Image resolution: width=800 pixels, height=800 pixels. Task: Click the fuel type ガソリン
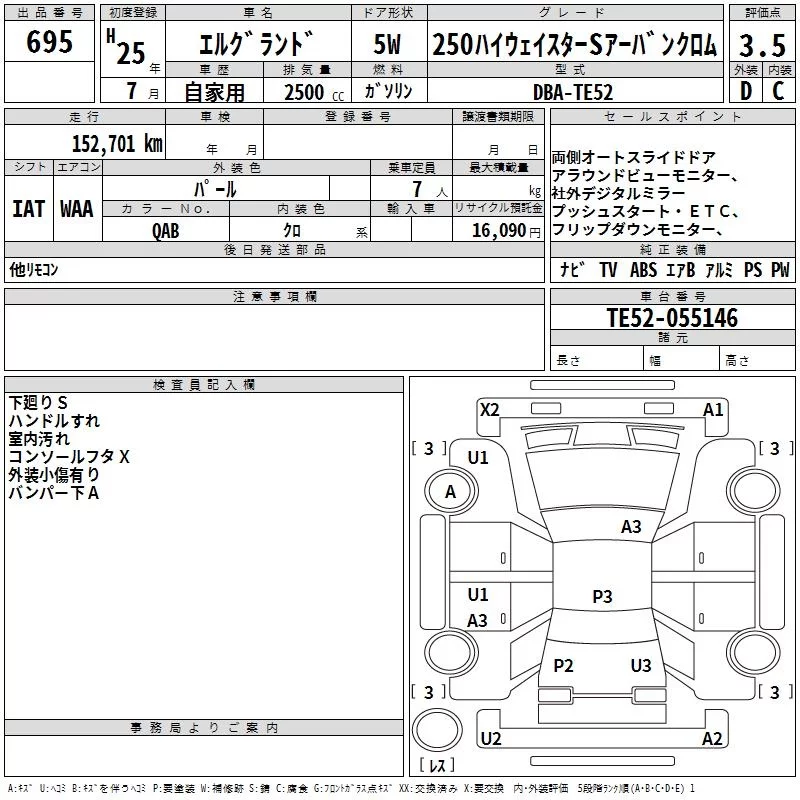coord(388,91)
